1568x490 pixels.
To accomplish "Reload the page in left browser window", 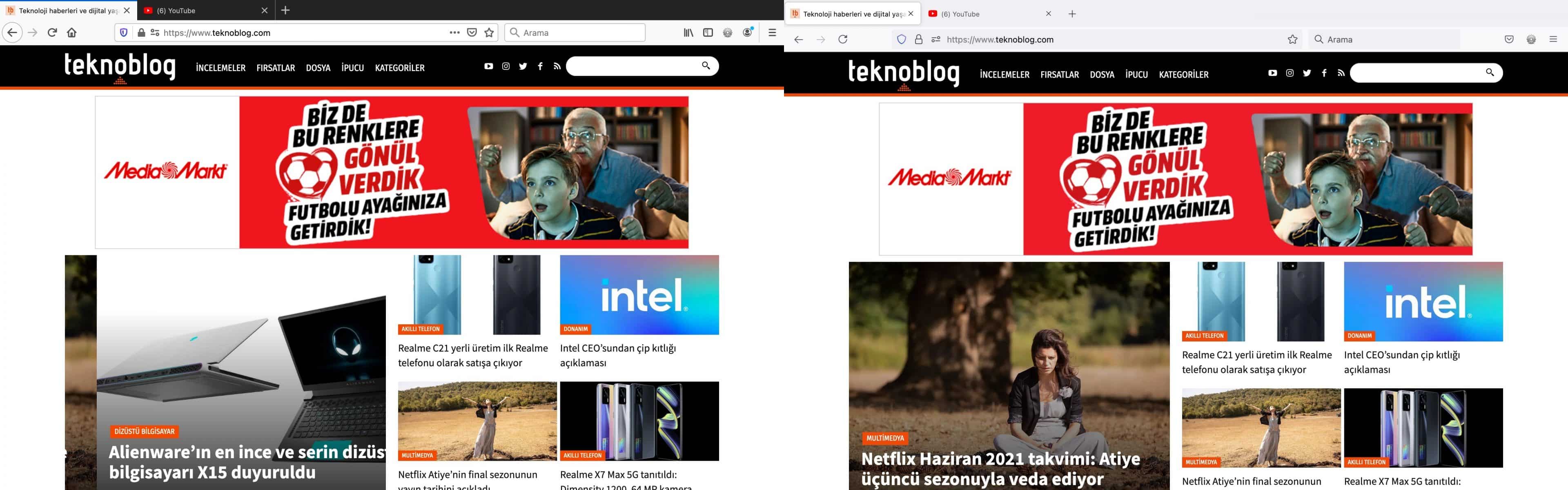I will pos(52,32).
